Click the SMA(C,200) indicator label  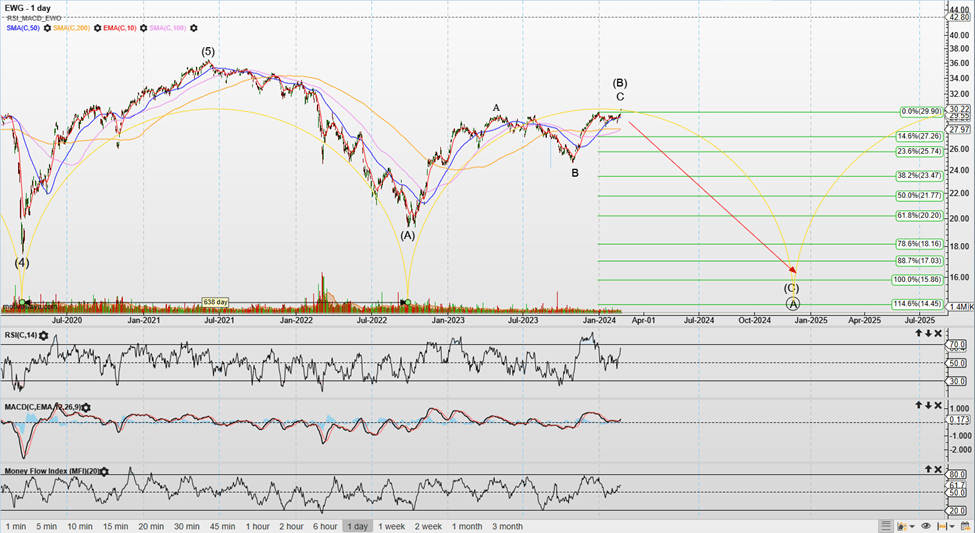tap(72, 28)
